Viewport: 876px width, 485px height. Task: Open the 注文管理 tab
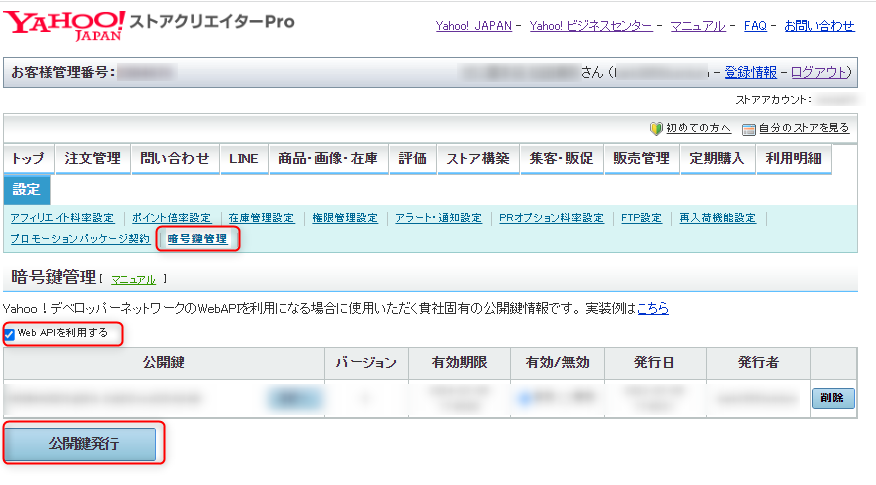pyautogui.click(x=93, y=159)
